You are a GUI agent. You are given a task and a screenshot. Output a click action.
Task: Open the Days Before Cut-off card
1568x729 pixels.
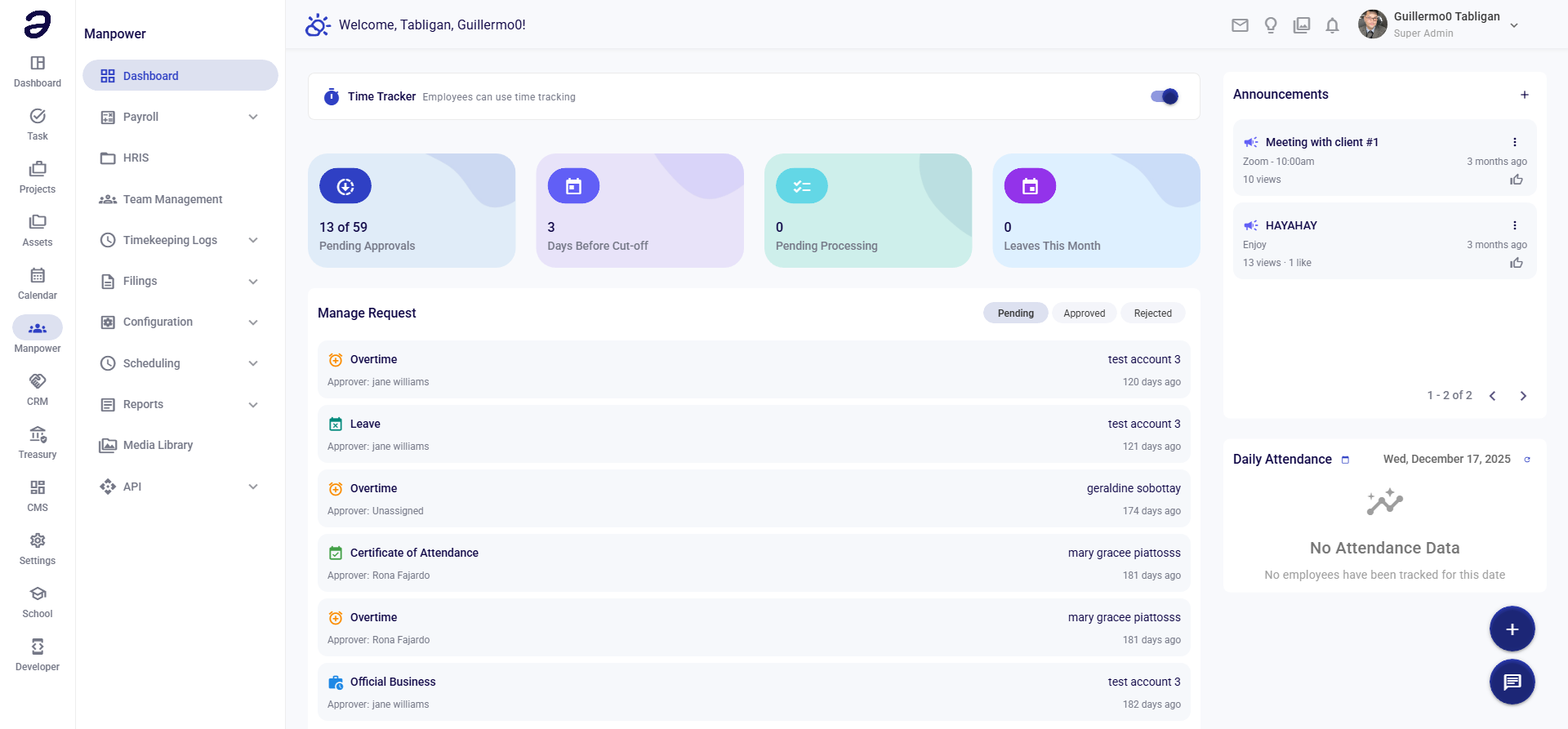[639, 211]
